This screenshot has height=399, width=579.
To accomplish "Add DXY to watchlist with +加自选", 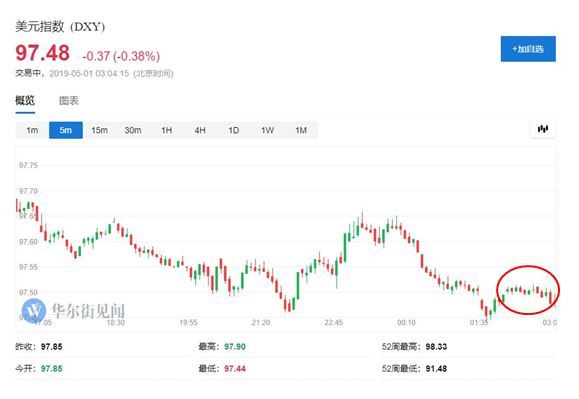I will click(x=528, y=49).
